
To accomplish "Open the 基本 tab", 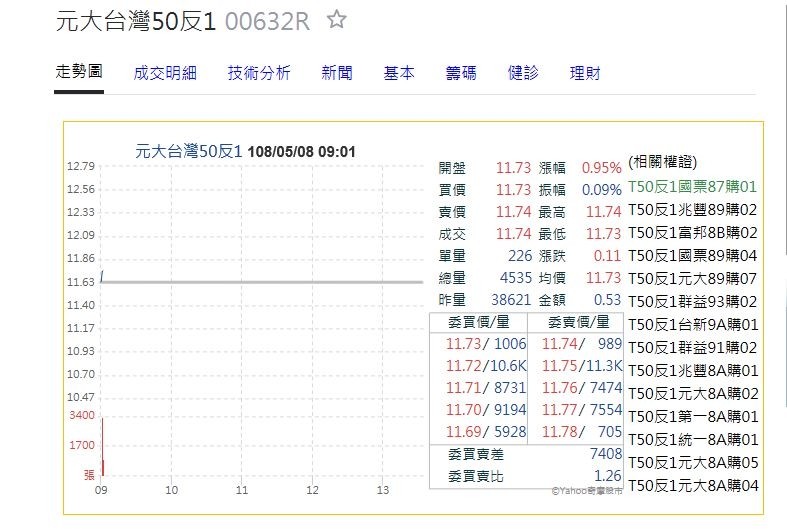I will tap(399, 73).
